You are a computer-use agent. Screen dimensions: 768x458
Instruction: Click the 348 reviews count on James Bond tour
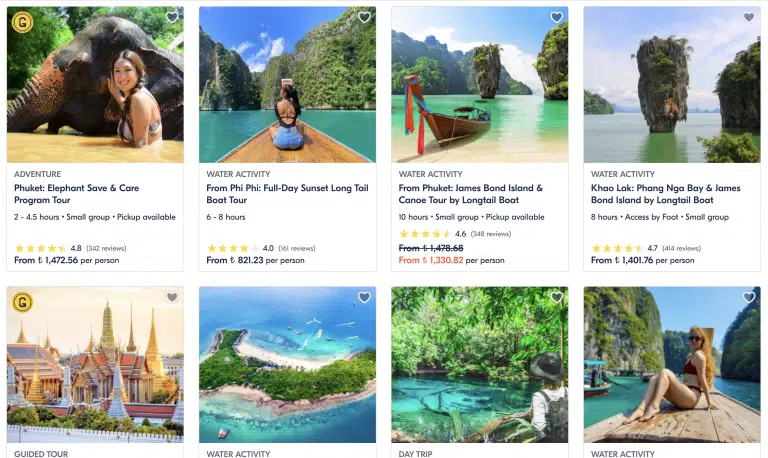pyautogui.click(x=490, y=234)
